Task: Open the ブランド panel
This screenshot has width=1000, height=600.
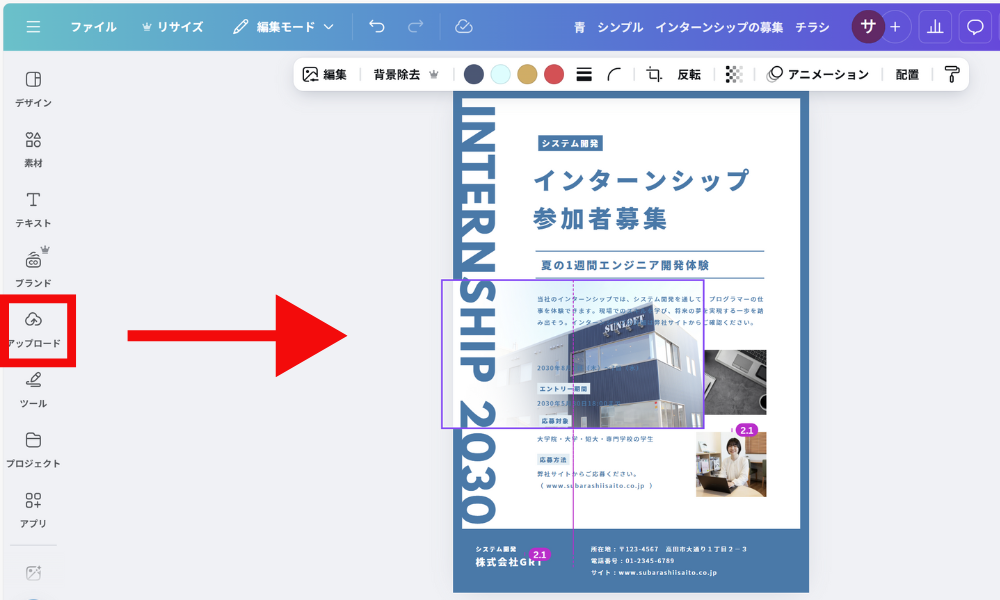Action: click(33, 268)
